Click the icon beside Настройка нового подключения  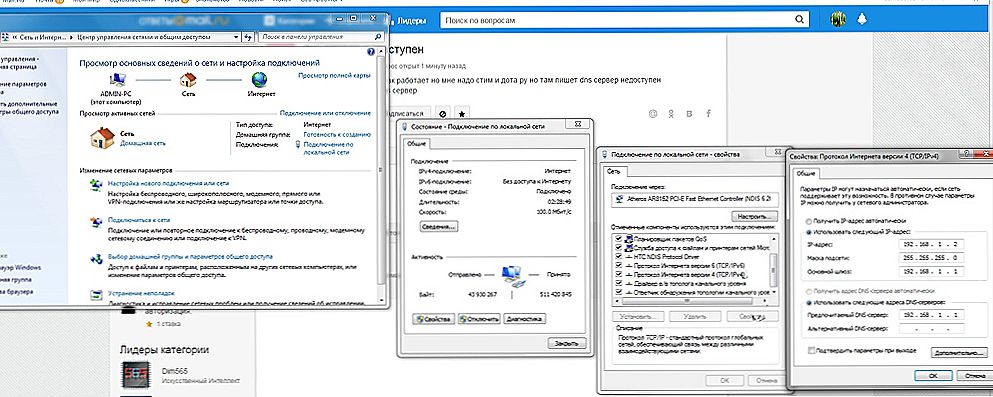tap(96, 184)
